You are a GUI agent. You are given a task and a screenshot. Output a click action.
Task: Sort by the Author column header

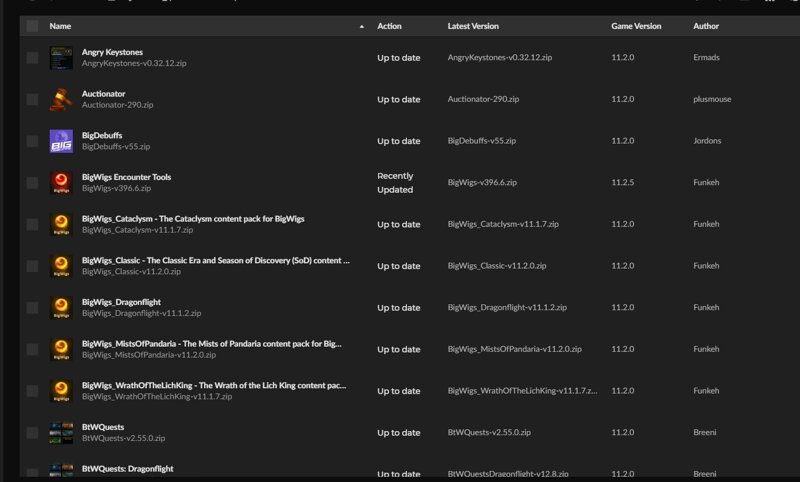coord(706,26)
